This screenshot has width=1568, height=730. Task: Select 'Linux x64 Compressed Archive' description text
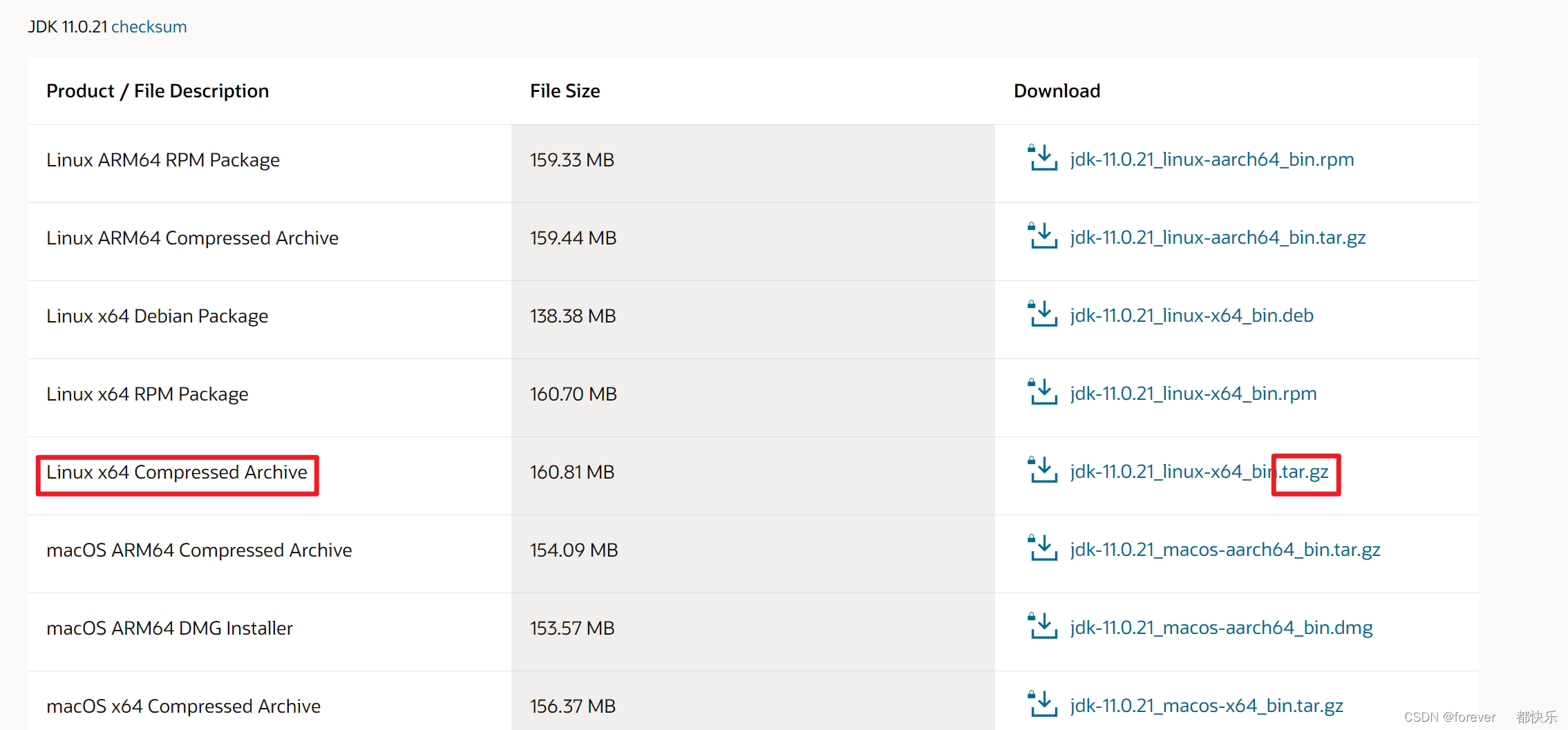pos(177,472)
